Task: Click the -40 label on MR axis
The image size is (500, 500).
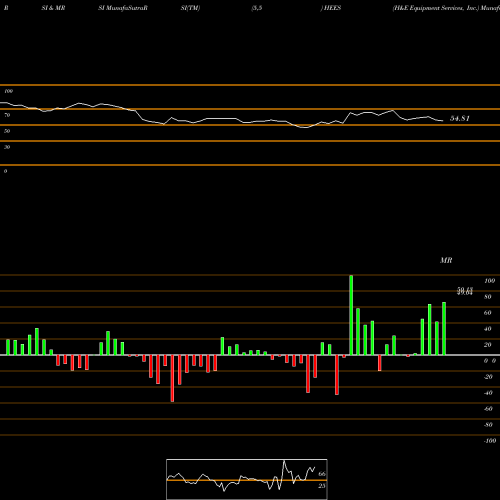Action: 488,393
